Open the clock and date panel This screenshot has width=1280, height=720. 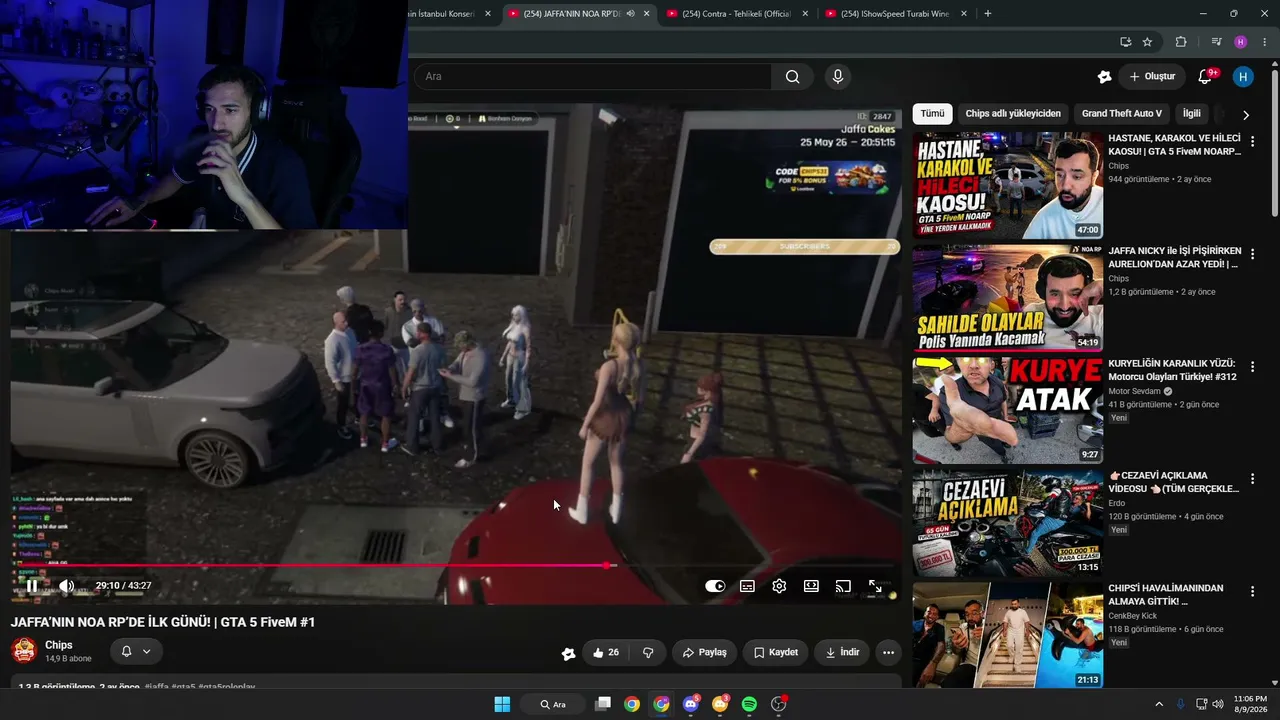1250,704
